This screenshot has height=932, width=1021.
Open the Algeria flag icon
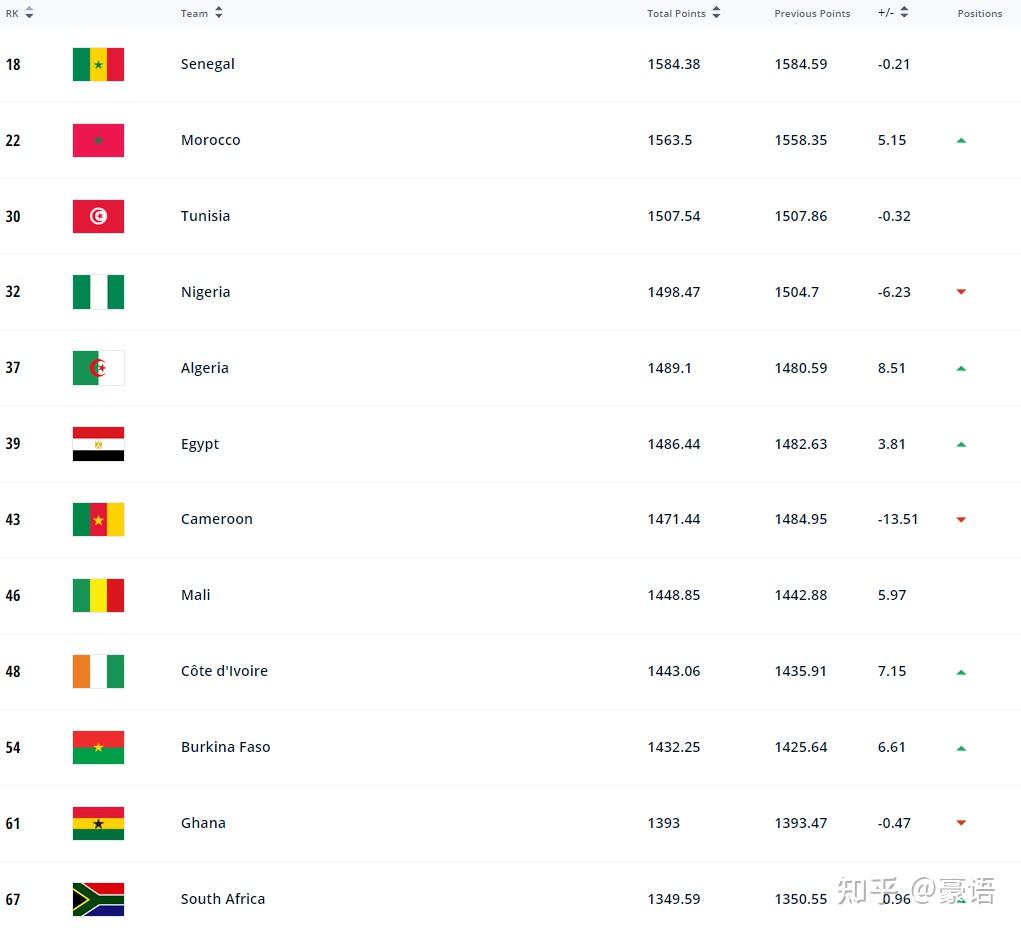point(98,368)
